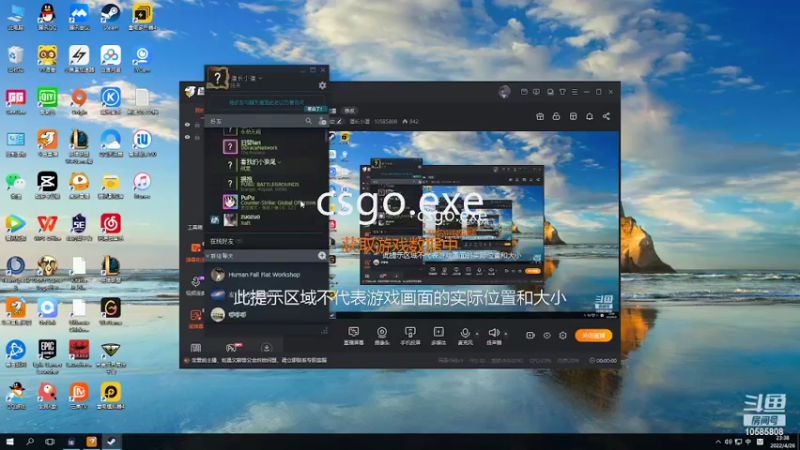
Task: Open notifications bell in Douyu window
Action: (x=589, y=116)
